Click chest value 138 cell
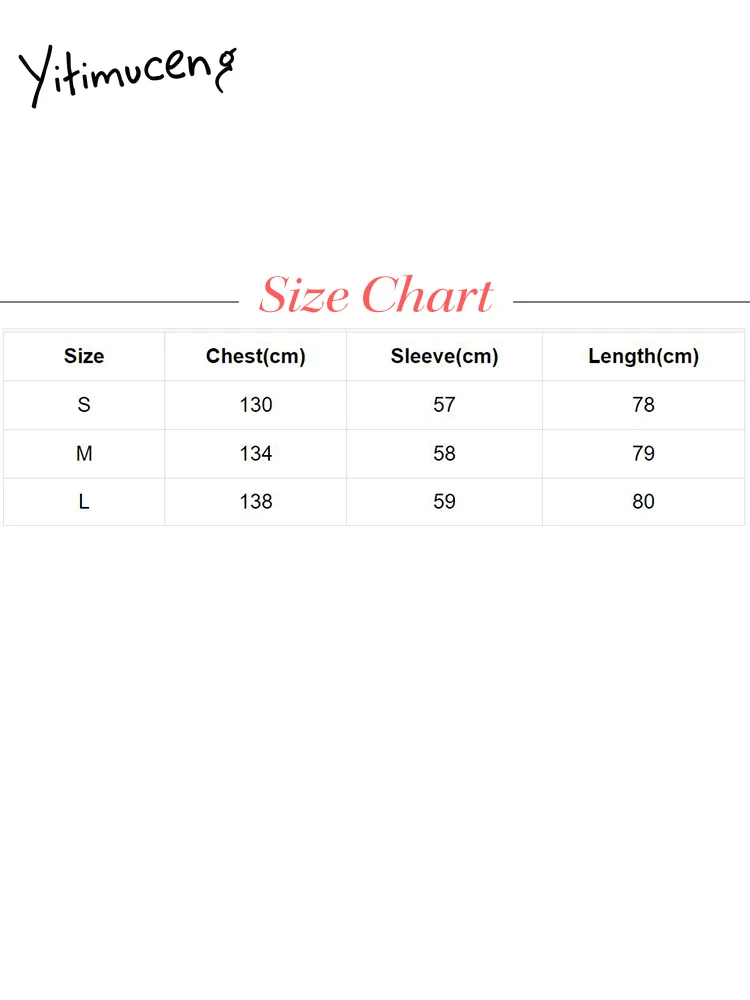The height and width of the screenshot is (1000, 750). [256, 502]
